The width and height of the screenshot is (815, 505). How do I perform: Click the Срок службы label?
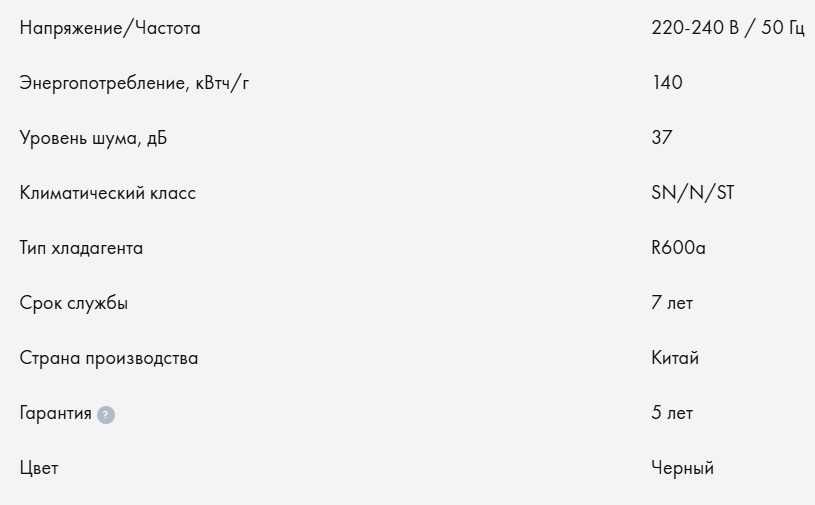(x=74, y=303)
